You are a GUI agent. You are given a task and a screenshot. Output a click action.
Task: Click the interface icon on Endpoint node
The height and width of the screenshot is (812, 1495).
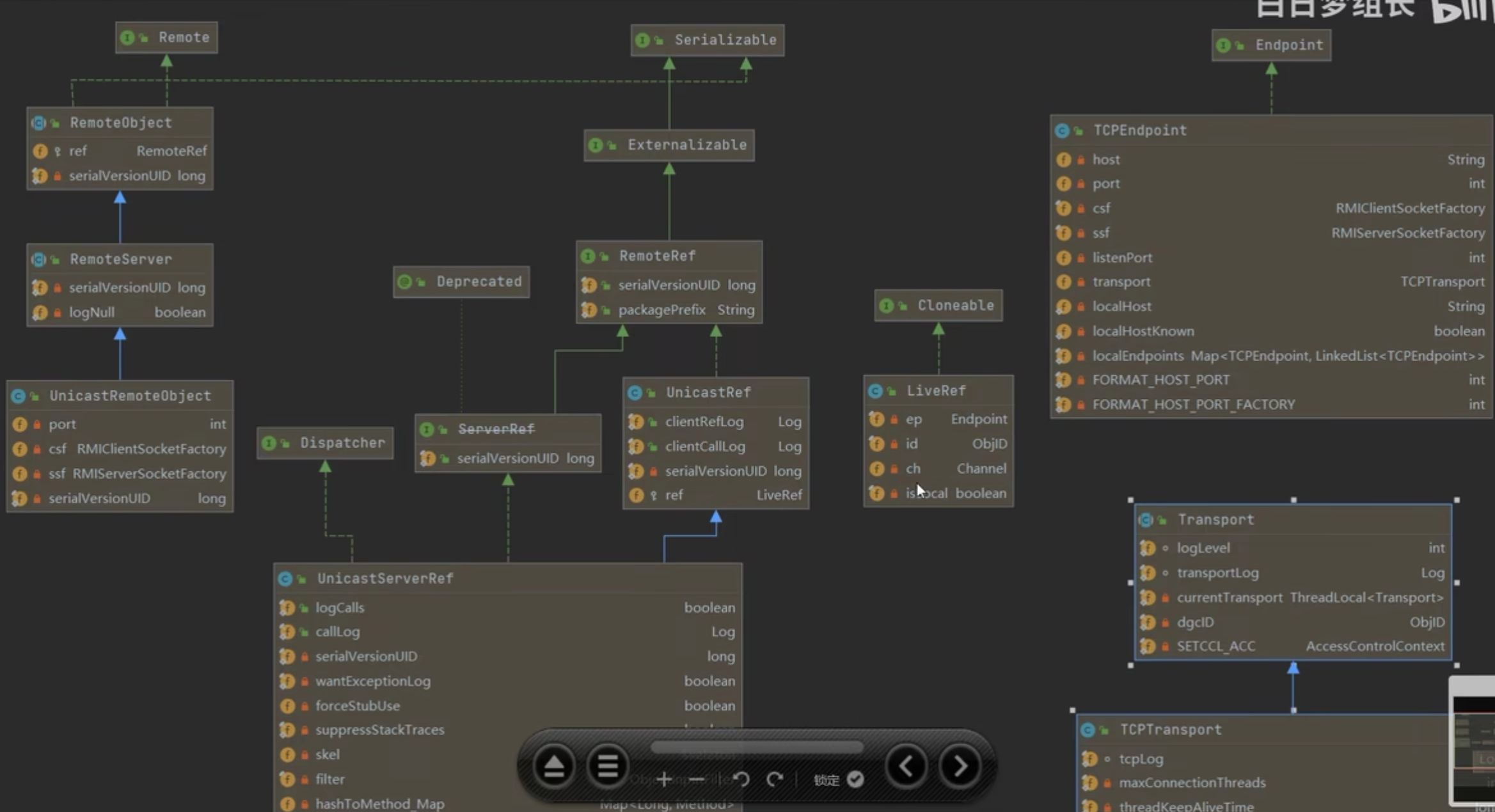pyautogui.click(x=1223, y=45)
